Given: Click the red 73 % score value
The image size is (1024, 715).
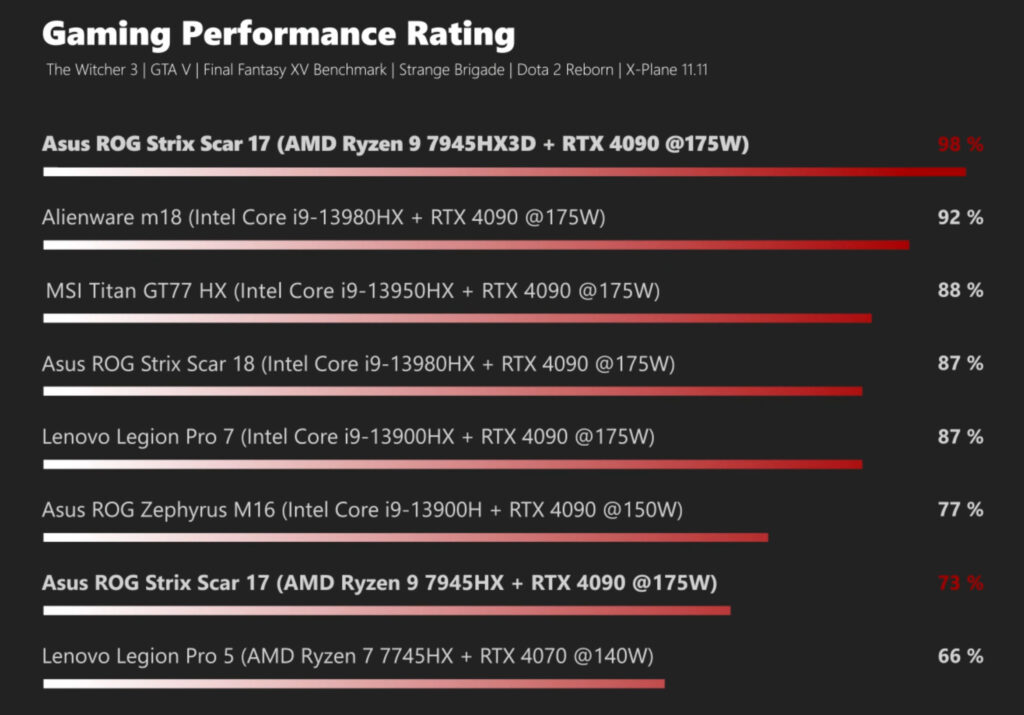Looking at the screenshot, I should pyautogui.click(x=960, y=583).
